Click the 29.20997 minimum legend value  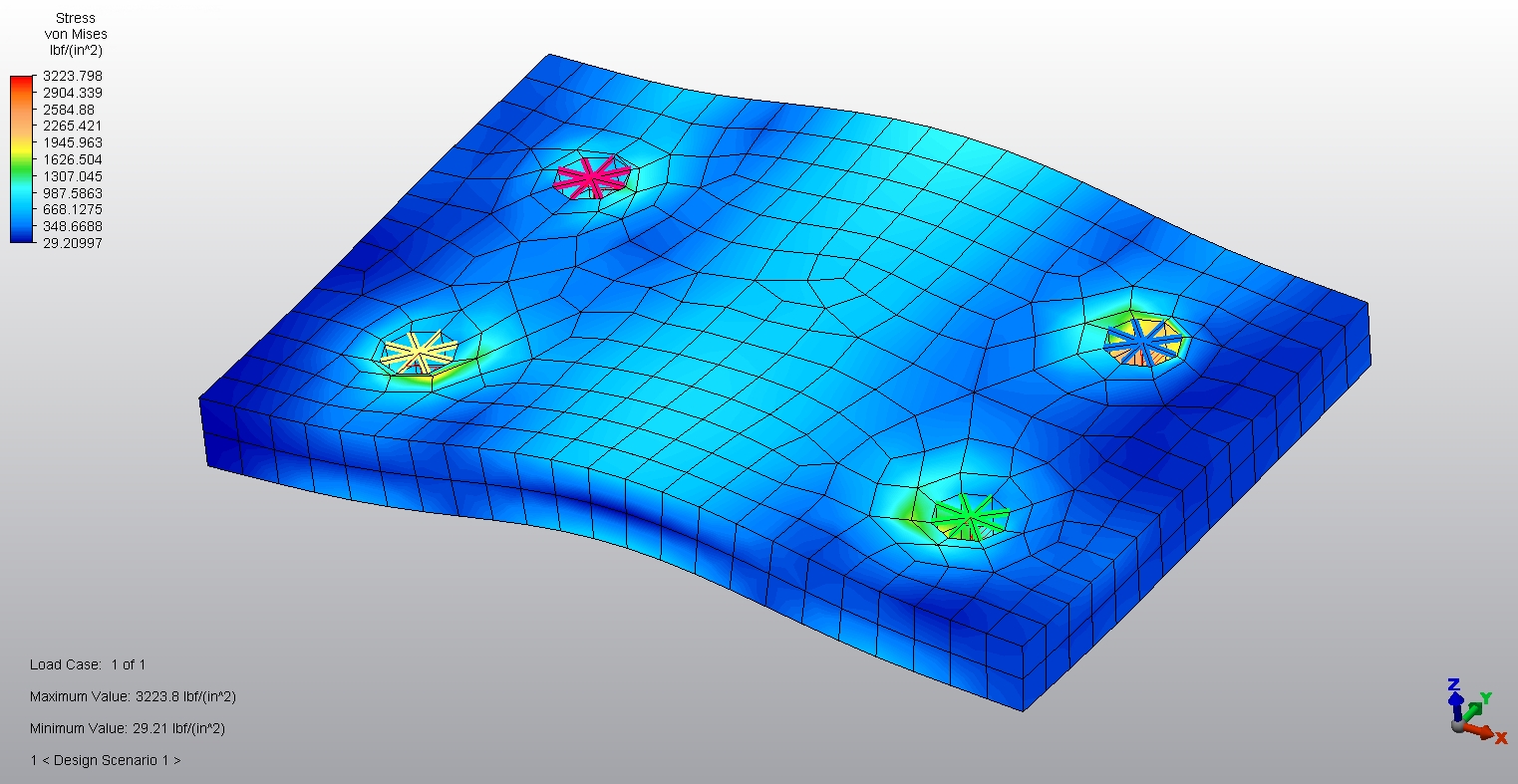[x=71, y=243]
